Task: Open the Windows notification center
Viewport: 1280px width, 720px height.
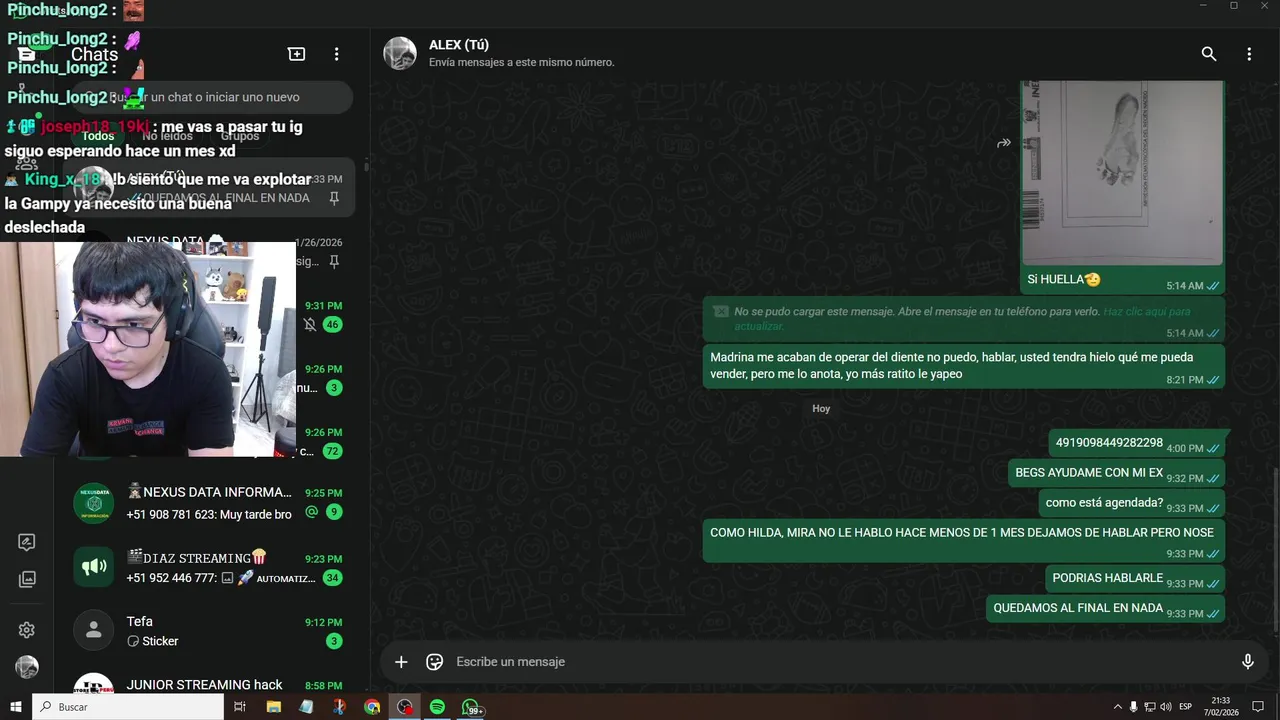Action: pos(1258,707)
